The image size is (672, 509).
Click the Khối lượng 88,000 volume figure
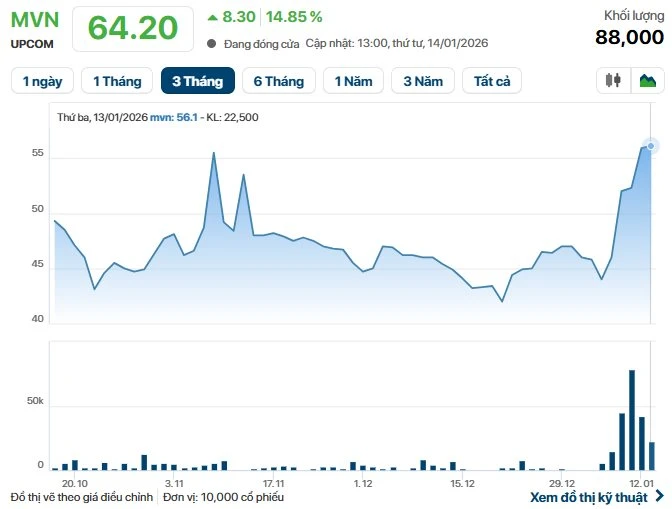click(x=629, y=37)
